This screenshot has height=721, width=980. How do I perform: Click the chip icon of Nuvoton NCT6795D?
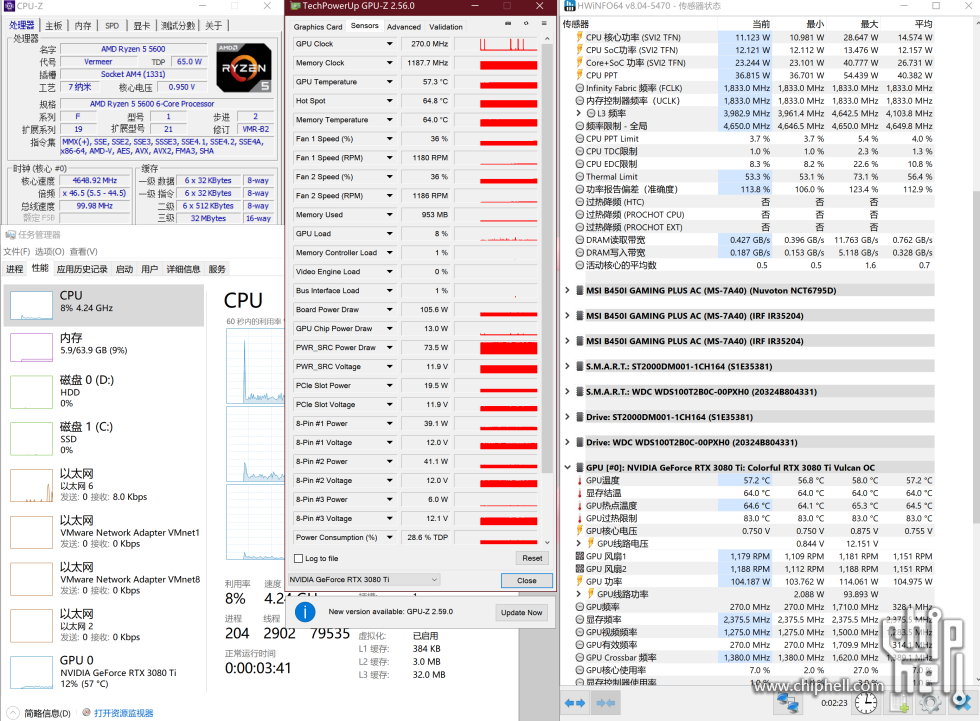579,291
